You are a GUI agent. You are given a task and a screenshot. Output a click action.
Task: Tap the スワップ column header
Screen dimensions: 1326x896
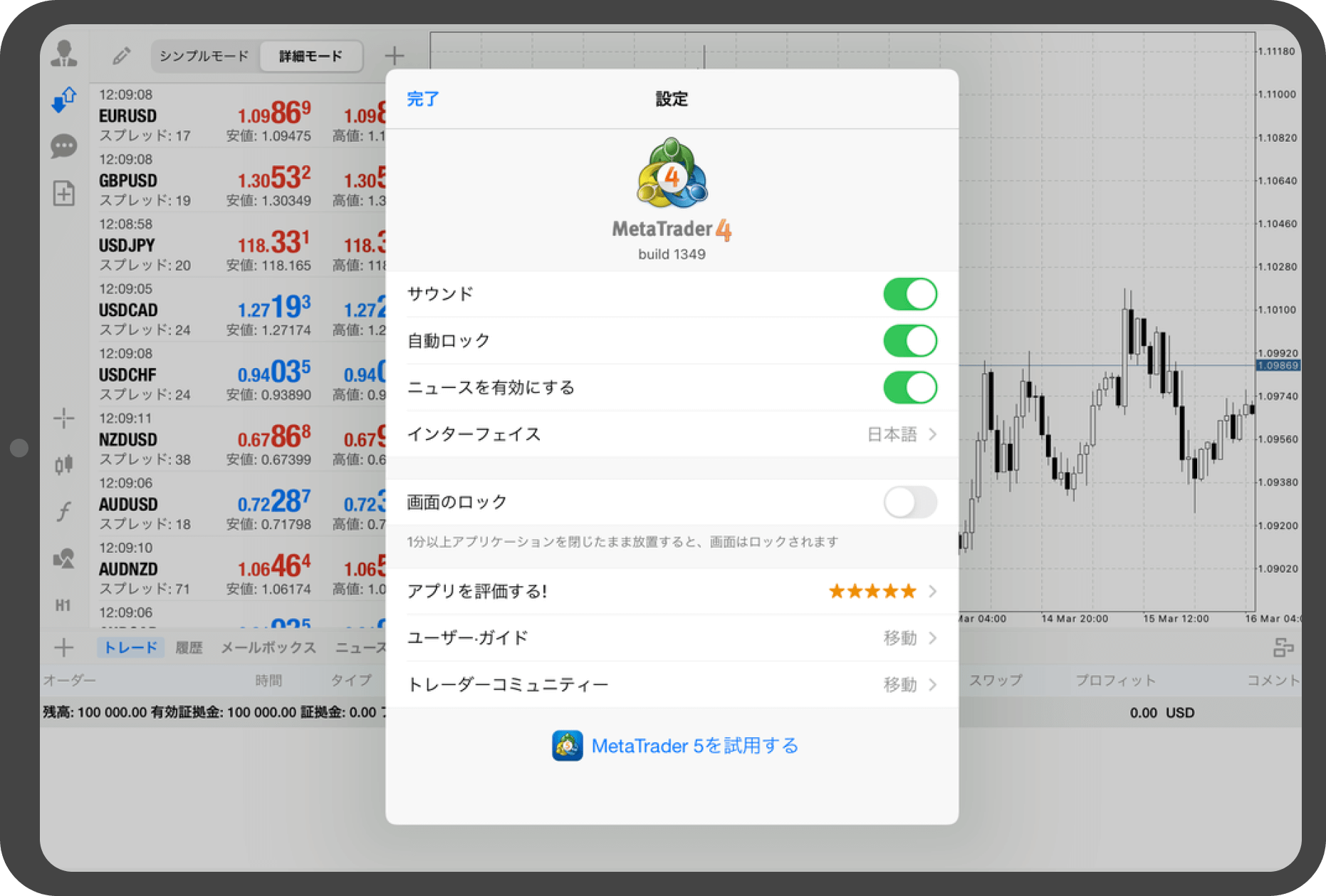996,680
